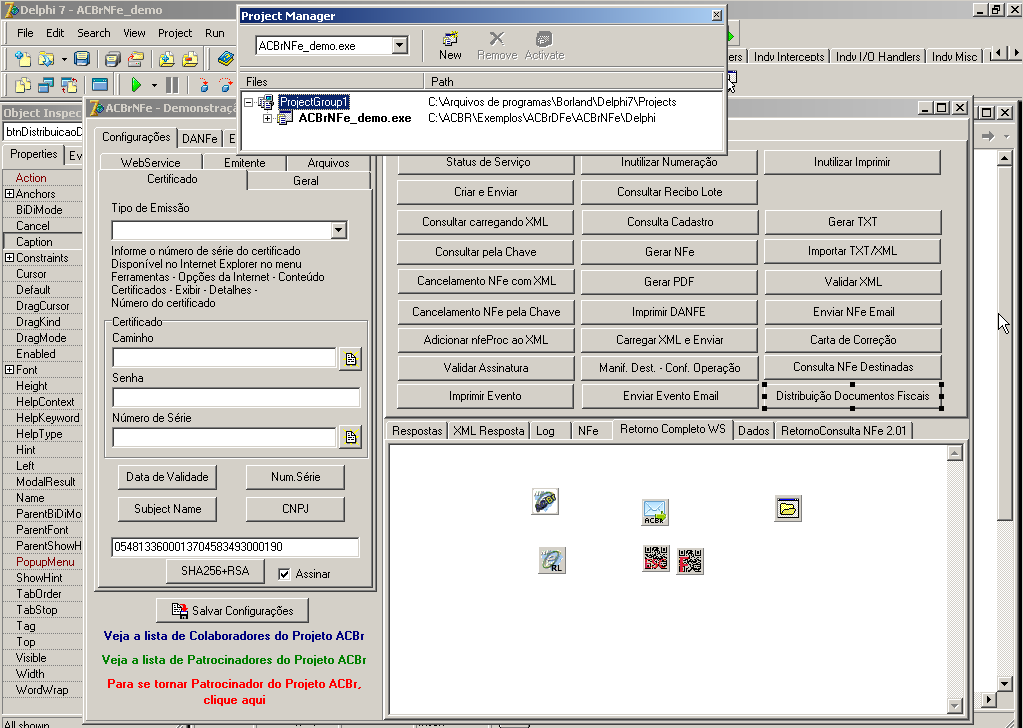
Task: Click the Save All toolbar icon
Action: click(113, 59)
